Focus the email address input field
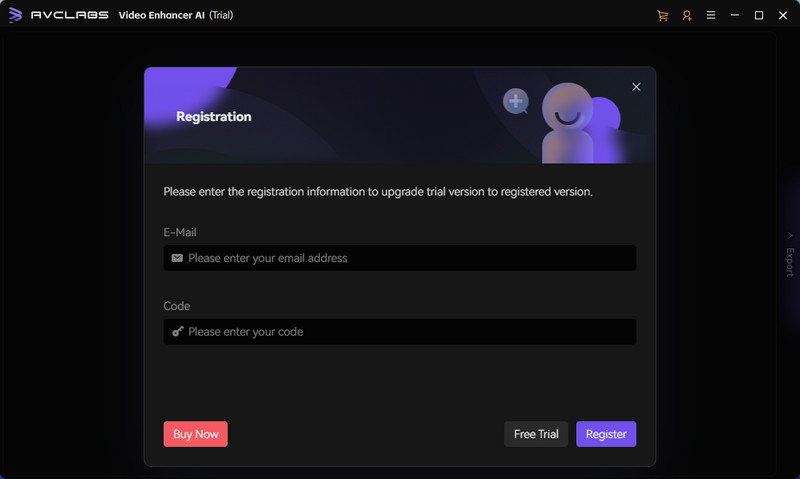The image size is (800, 479). (399, 258)
